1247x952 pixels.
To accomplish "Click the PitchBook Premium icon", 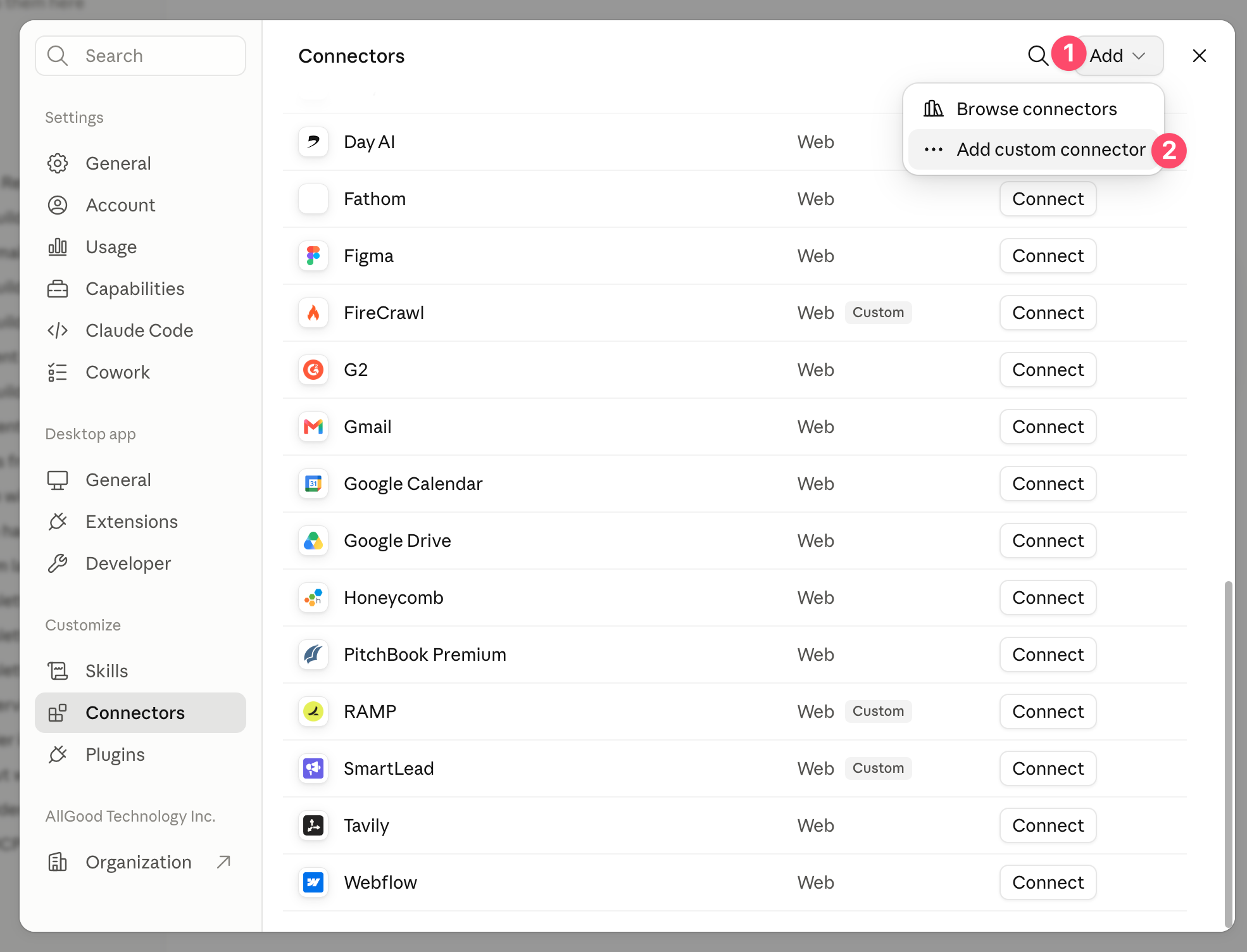I will coord(313,654).
